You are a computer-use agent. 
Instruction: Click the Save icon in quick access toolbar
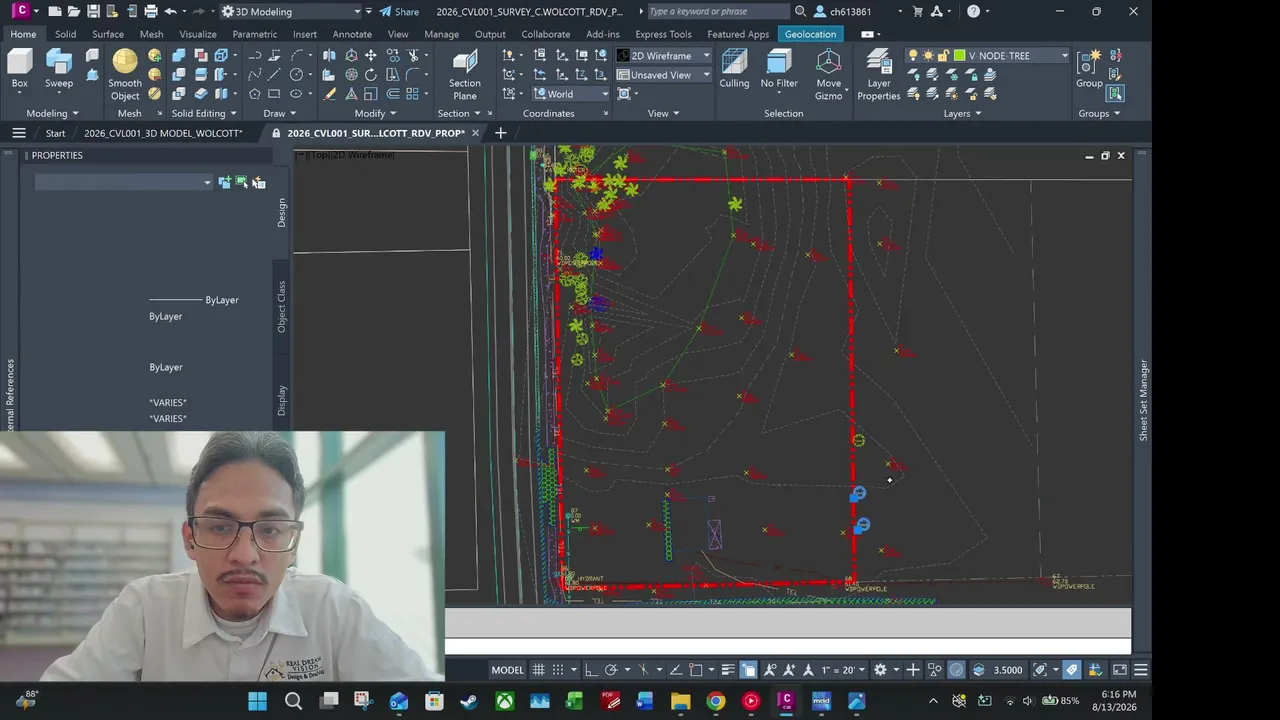(93, 12)
